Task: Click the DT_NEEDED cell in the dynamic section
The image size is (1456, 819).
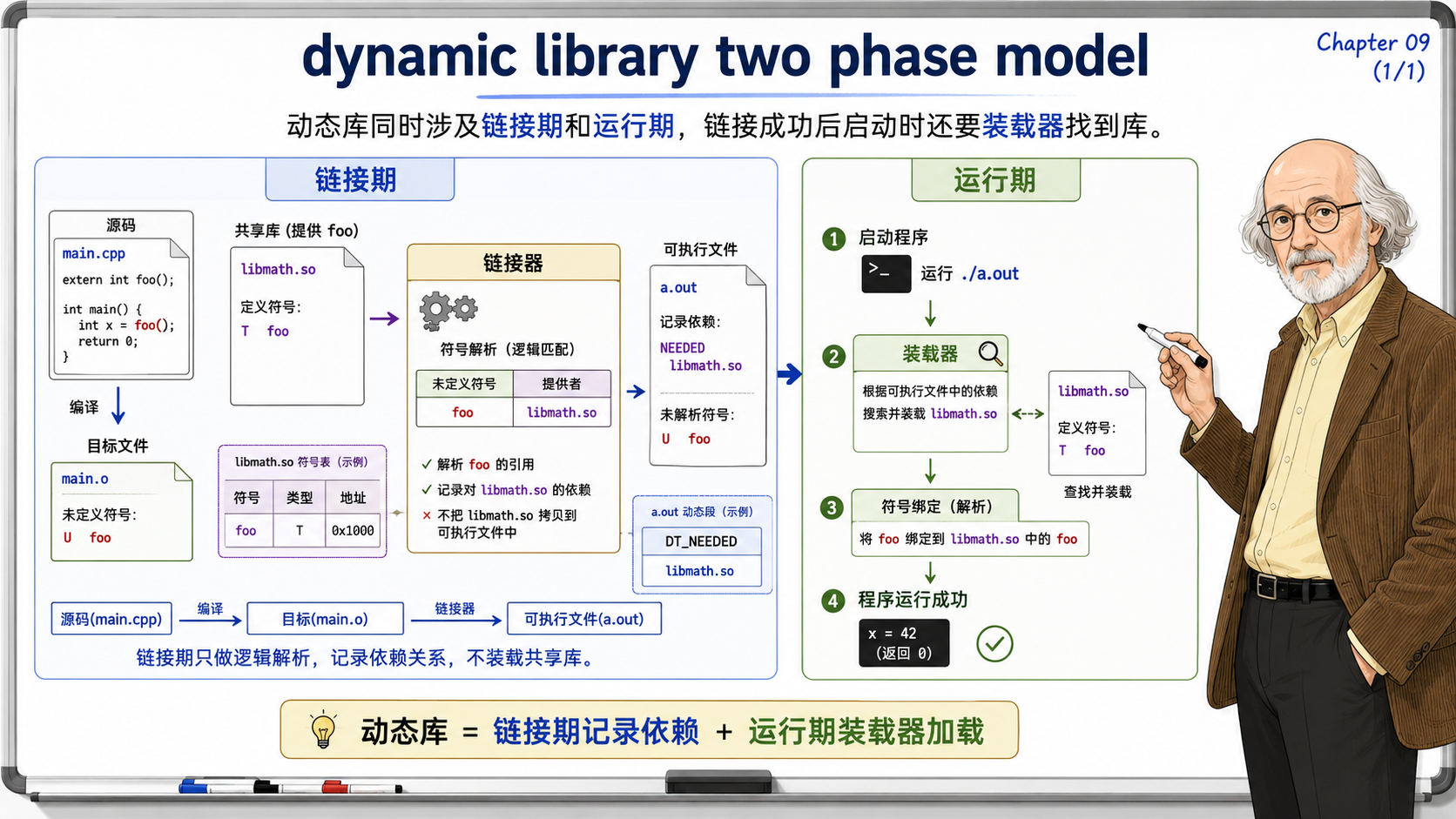Action: tap(701, 541)
